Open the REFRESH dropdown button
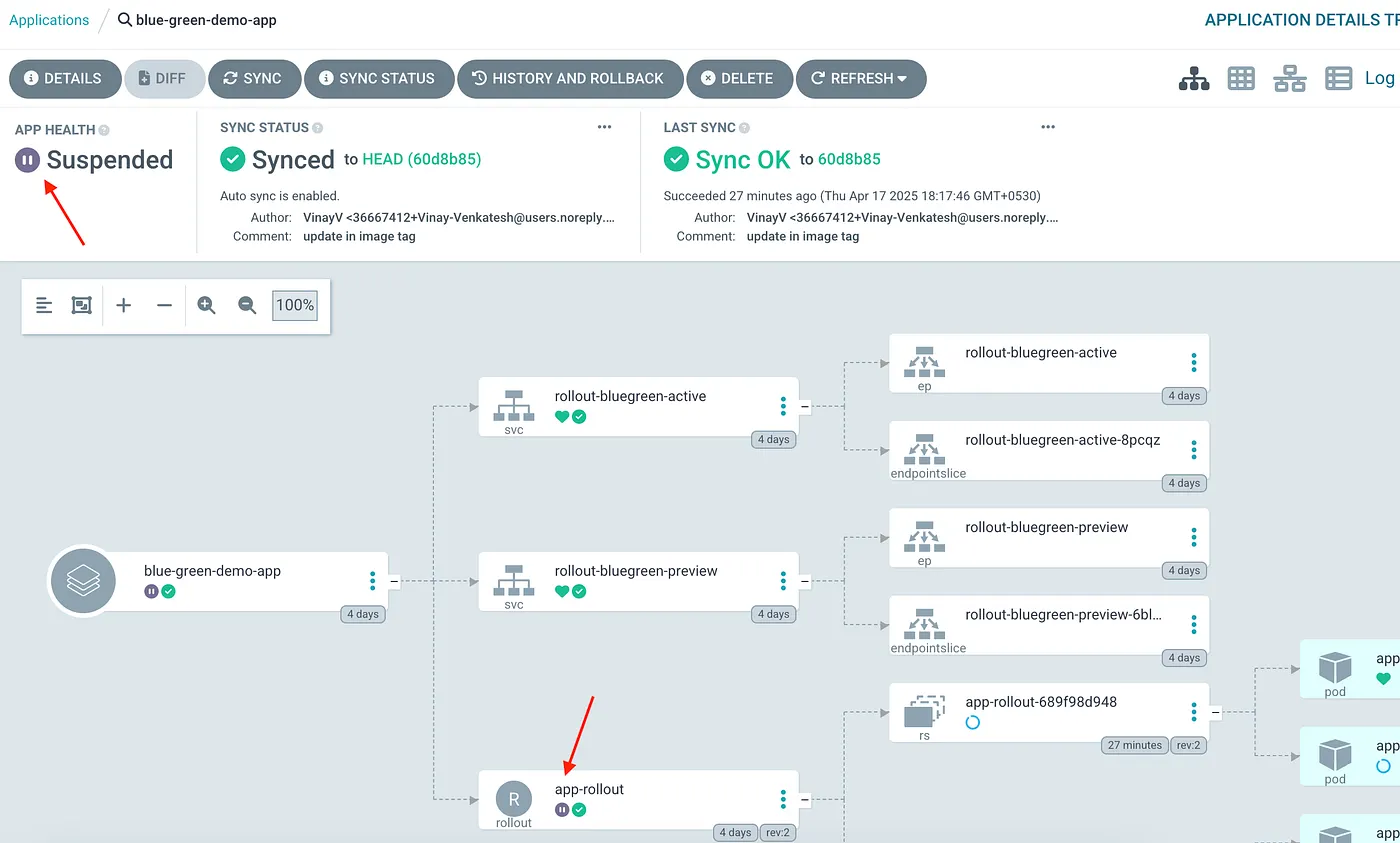The image size is (1400, 843). 860,79
